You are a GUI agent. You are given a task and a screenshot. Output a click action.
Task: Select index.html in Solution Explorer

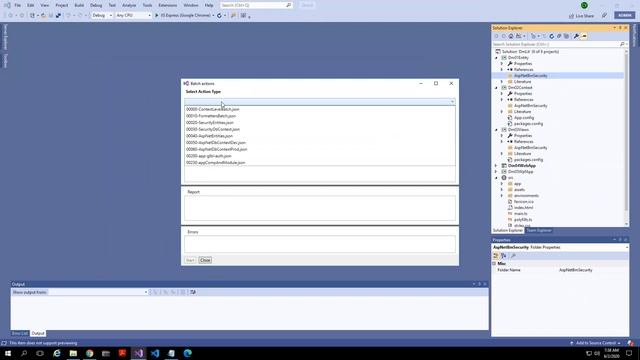(523, 208)
